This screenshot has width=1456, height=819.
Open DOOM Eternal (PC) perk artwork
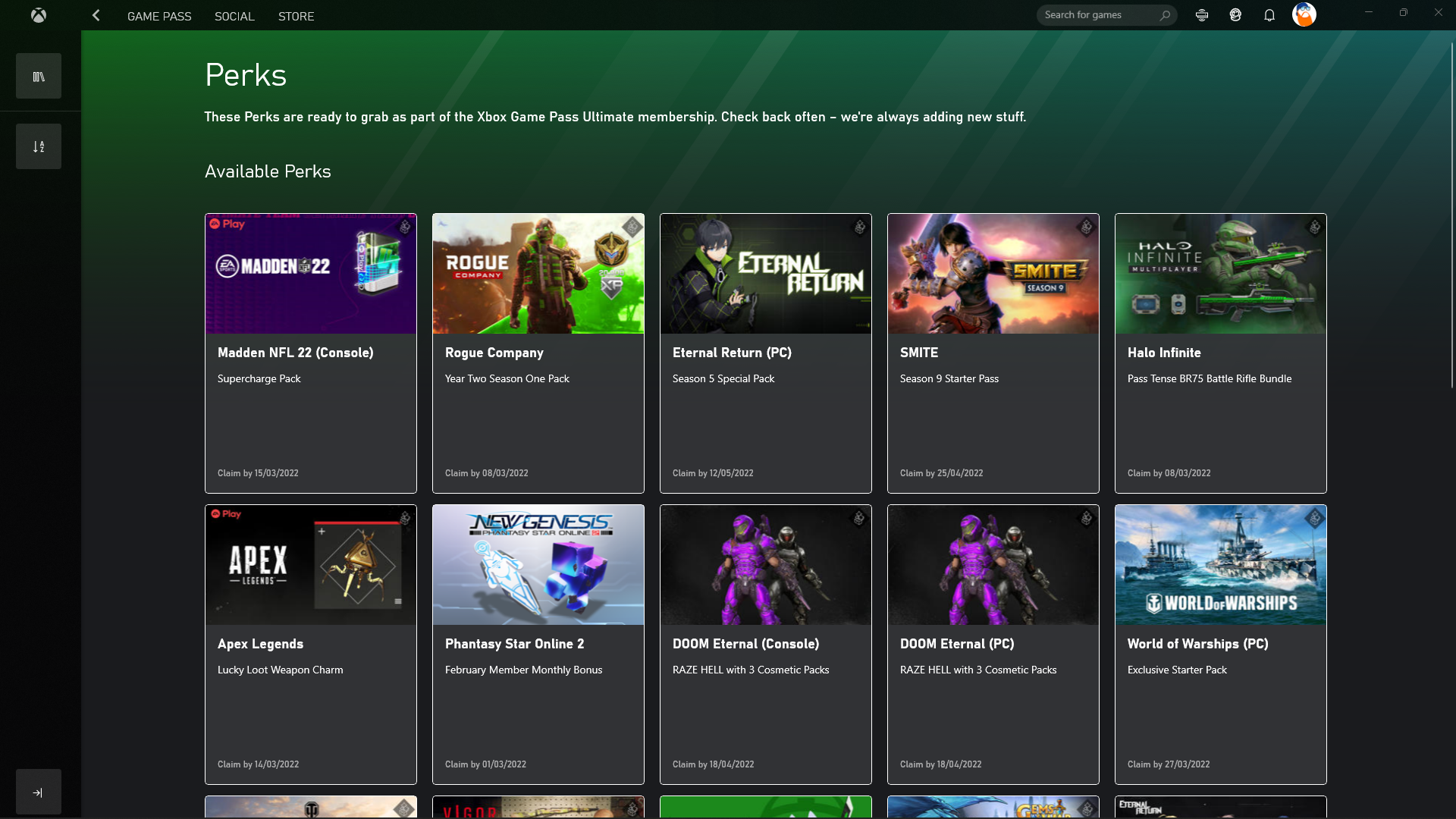(x=993, y=565)
